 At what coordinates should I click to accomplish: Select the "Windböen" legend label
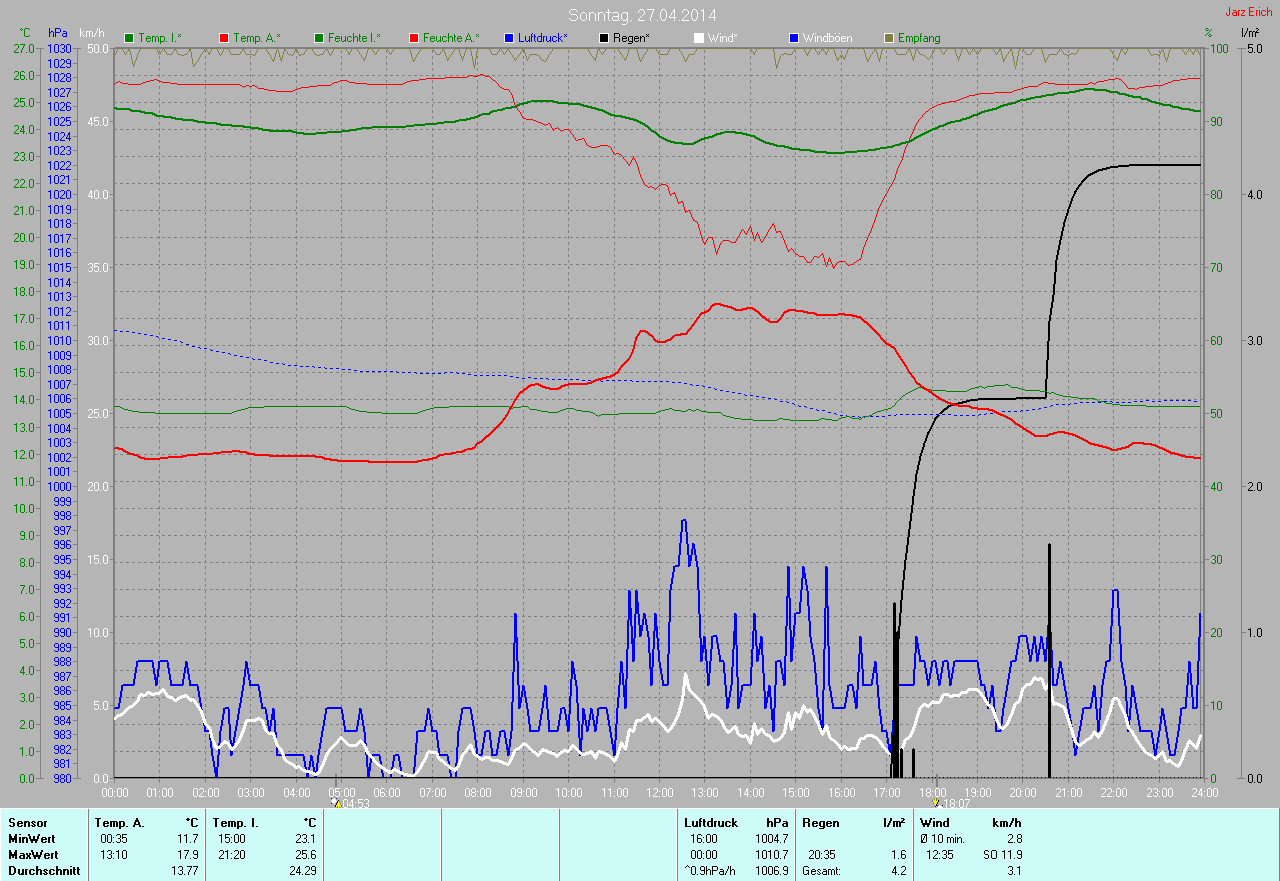point(828,38)
